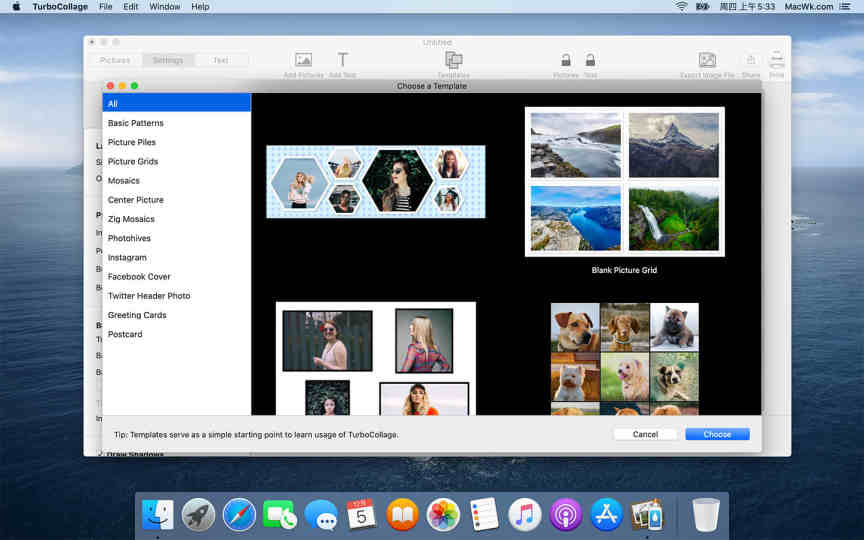The image size is (864, 540).
Task: Select the dog photos grid template
Action: point(624,359)
